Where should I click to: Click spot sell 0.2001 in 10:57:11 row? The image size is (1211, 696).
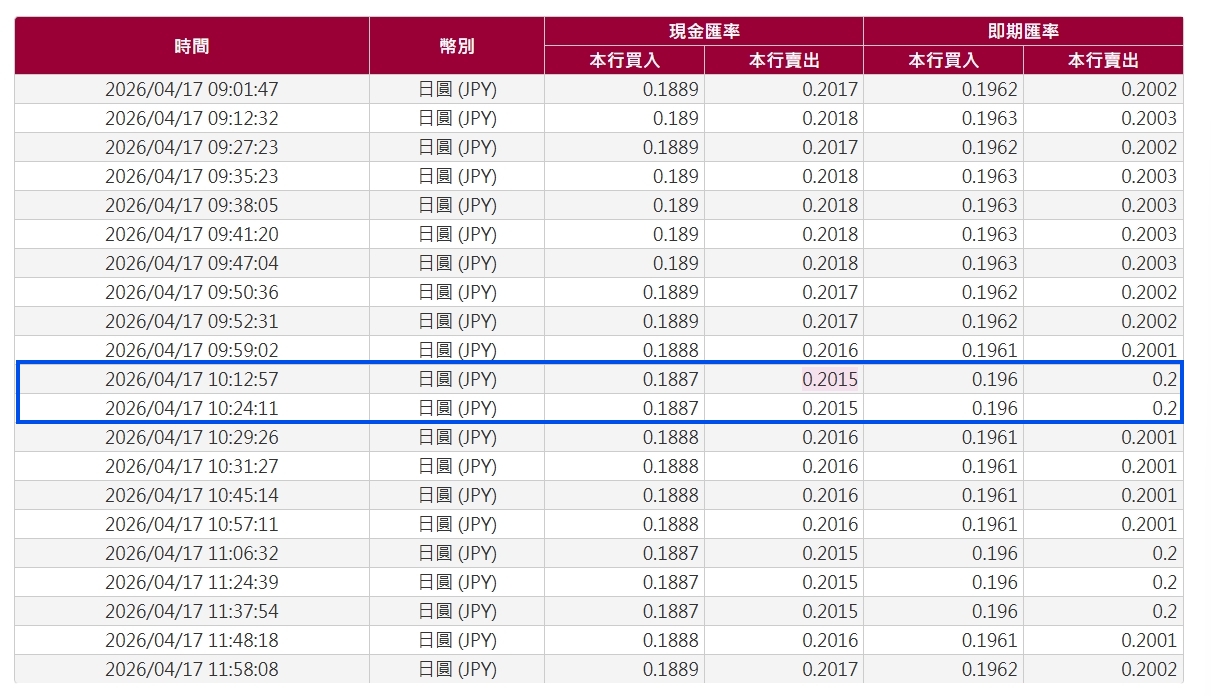(1149, 524)
